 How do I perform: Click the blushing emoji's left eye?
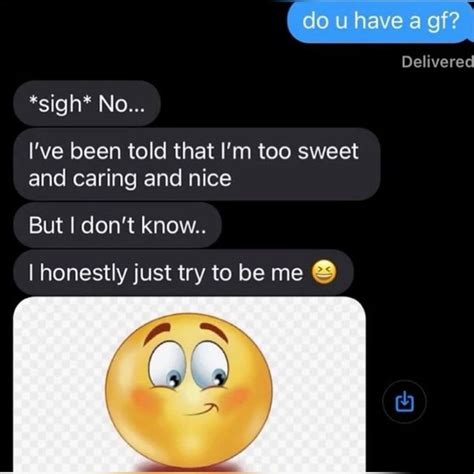click(x=167, y=366)
